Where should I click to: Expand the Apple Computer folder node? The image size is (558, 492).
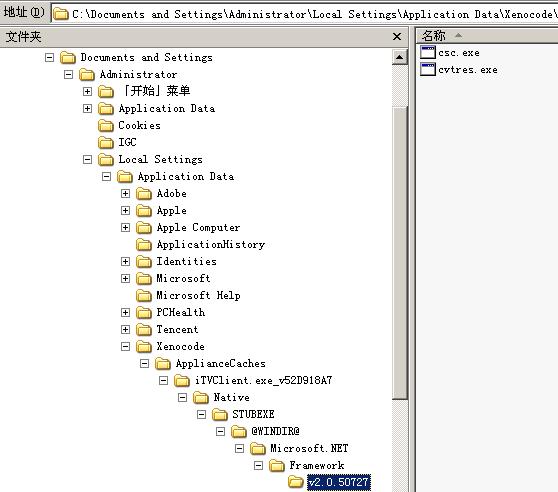pos(125,227)
